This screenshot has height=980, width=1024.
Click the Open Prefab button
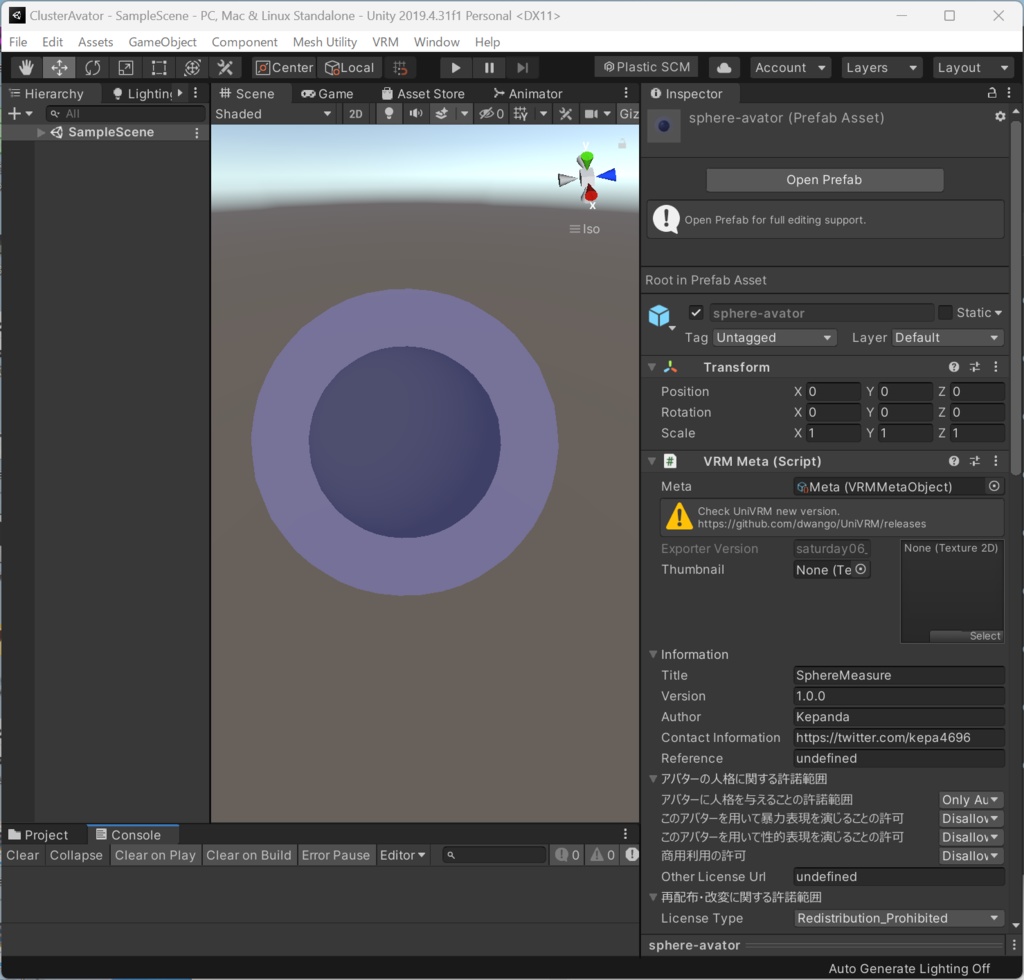[x=824, y=180]
